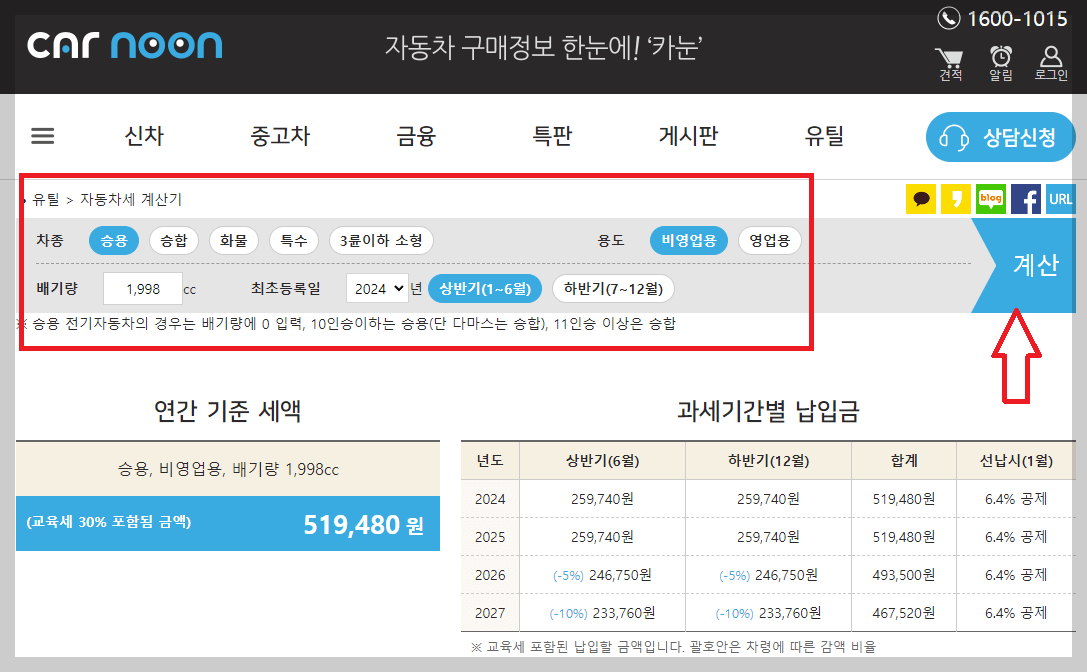Share the page via the KakaoTalk icon
The image size is (1087, 672).
(x=921, y=199)
